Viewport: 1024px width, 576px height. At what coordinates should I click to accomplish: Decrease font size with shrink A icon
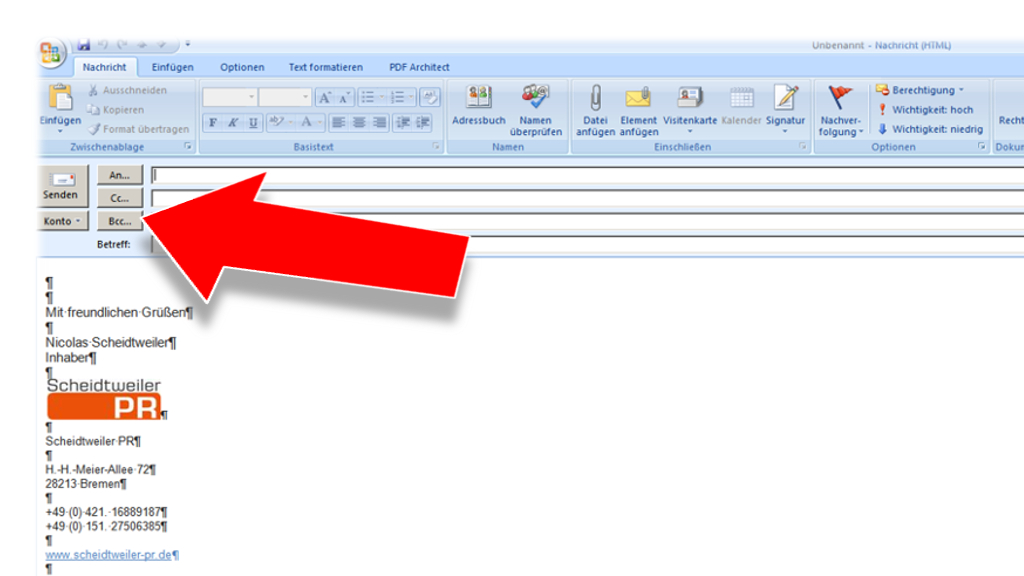pyautogui.click(x=344, y=98)
